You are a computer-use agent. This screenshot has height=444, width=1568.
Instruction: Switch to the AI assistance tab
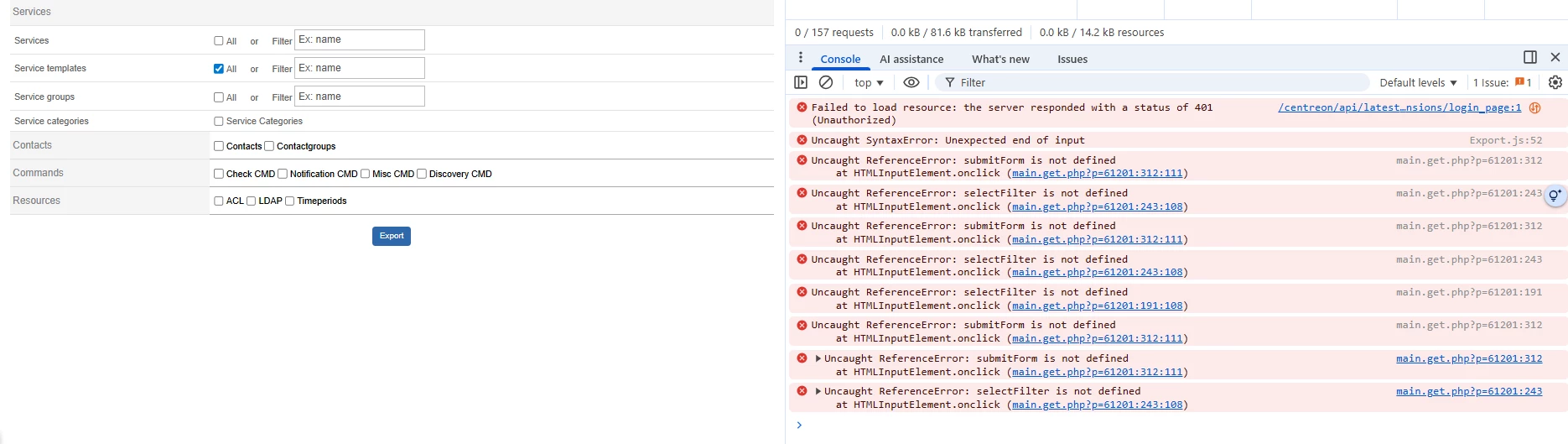(x=911, y=59)
